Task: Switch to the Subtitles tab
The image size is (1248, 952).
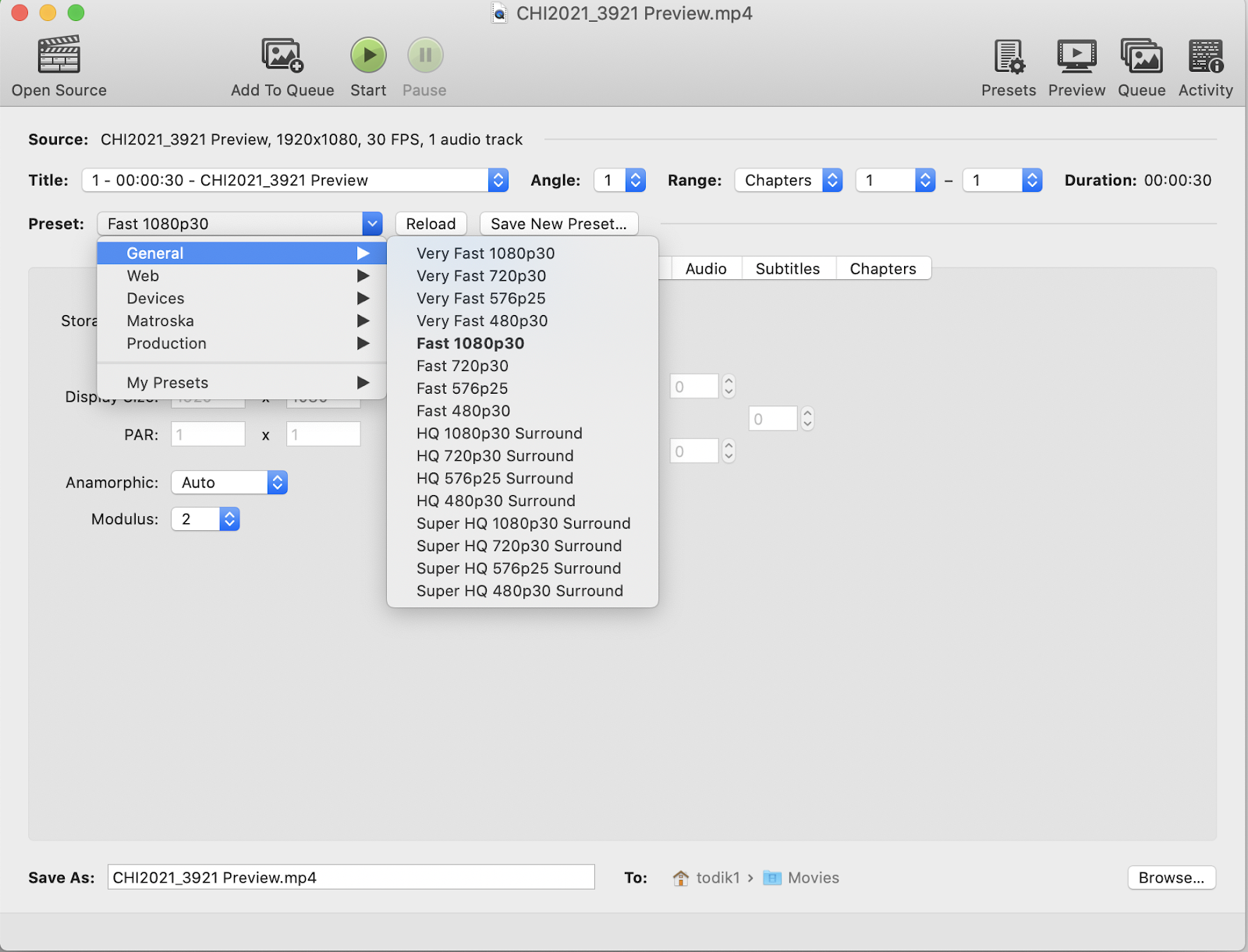Action: click(788, 269)
